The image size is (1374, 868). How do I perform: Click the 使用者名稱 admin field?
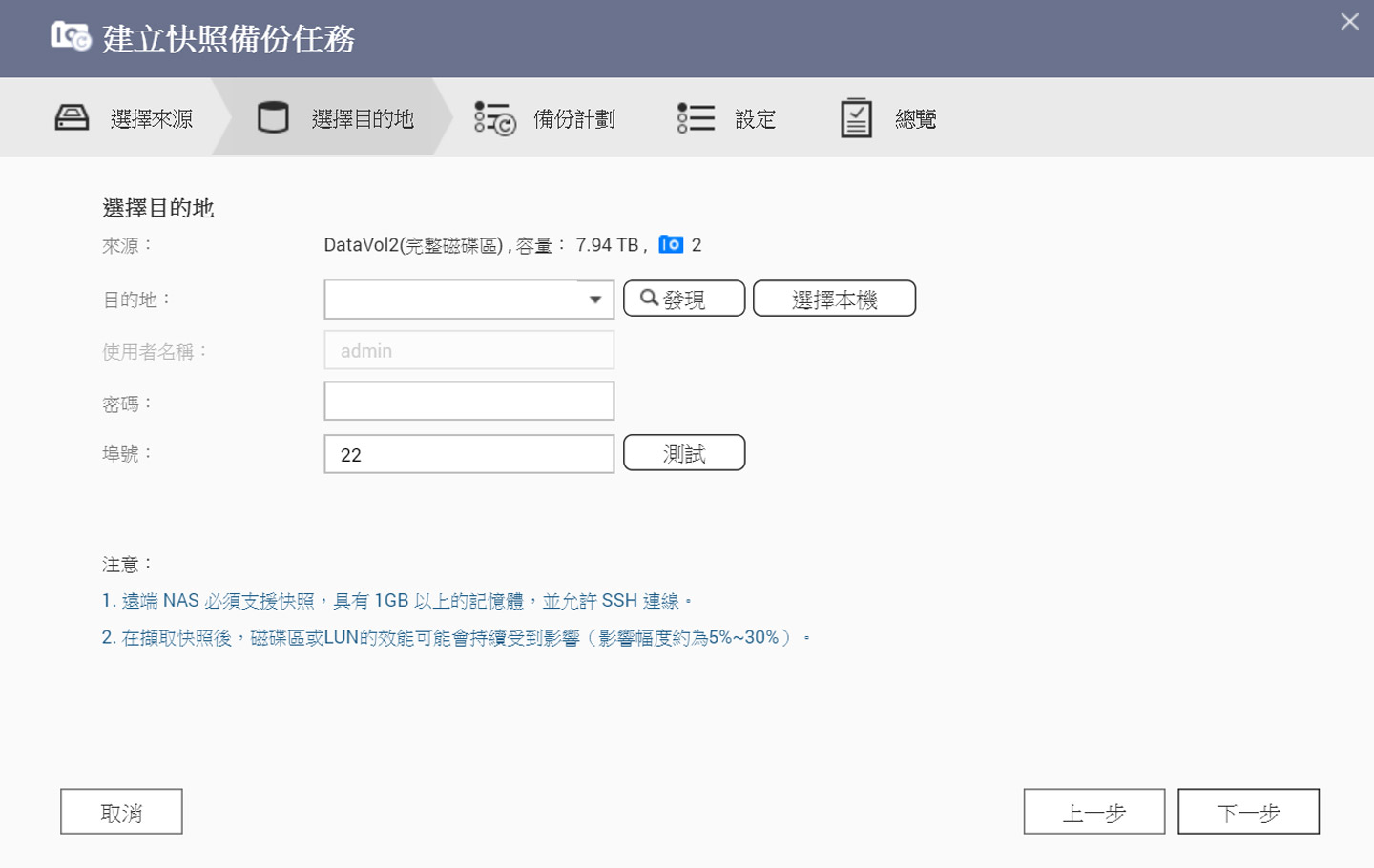click(x=469, y=350)
